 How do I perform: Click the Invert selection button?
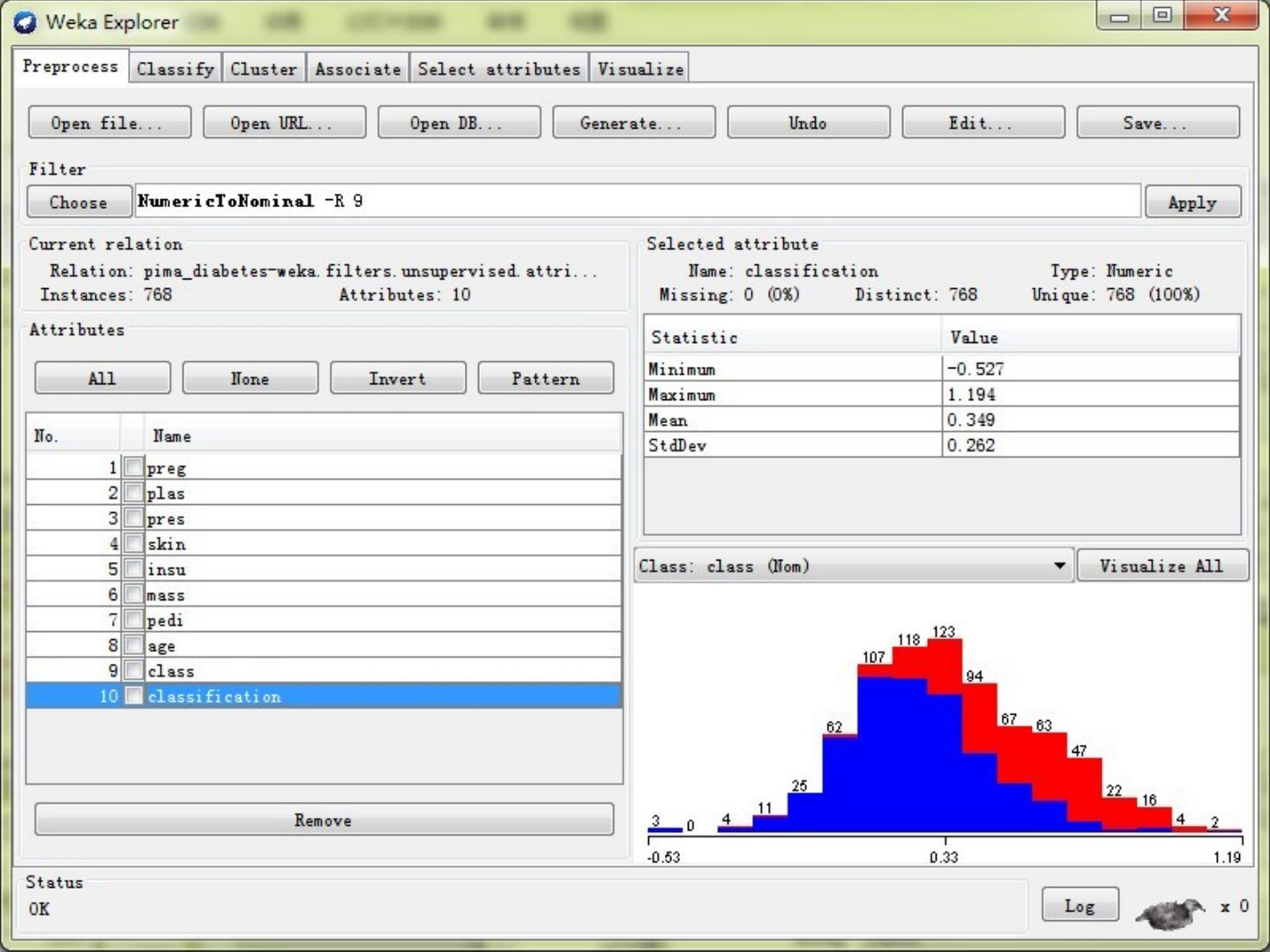[397, 378]
